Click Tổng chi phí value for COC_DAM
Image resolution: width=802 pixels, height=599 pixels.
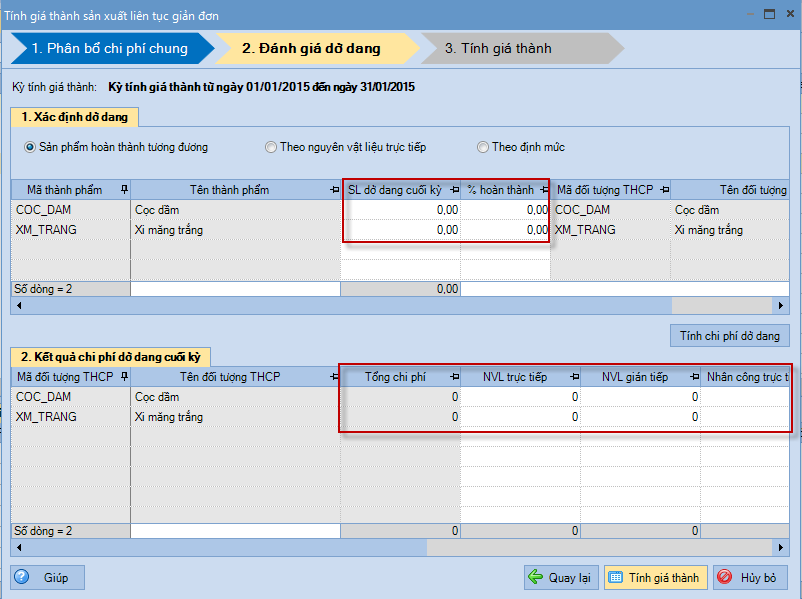[400, 397]
